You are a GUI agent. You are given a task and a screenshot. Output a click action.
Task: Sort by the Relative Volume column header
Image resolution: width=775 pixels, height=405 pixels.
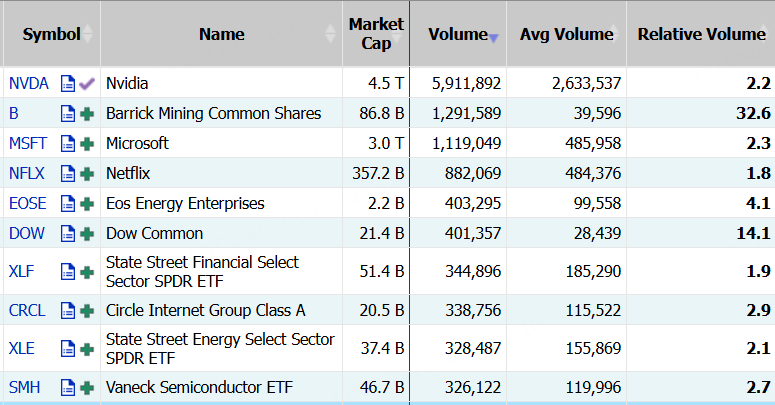coord(701,34)
